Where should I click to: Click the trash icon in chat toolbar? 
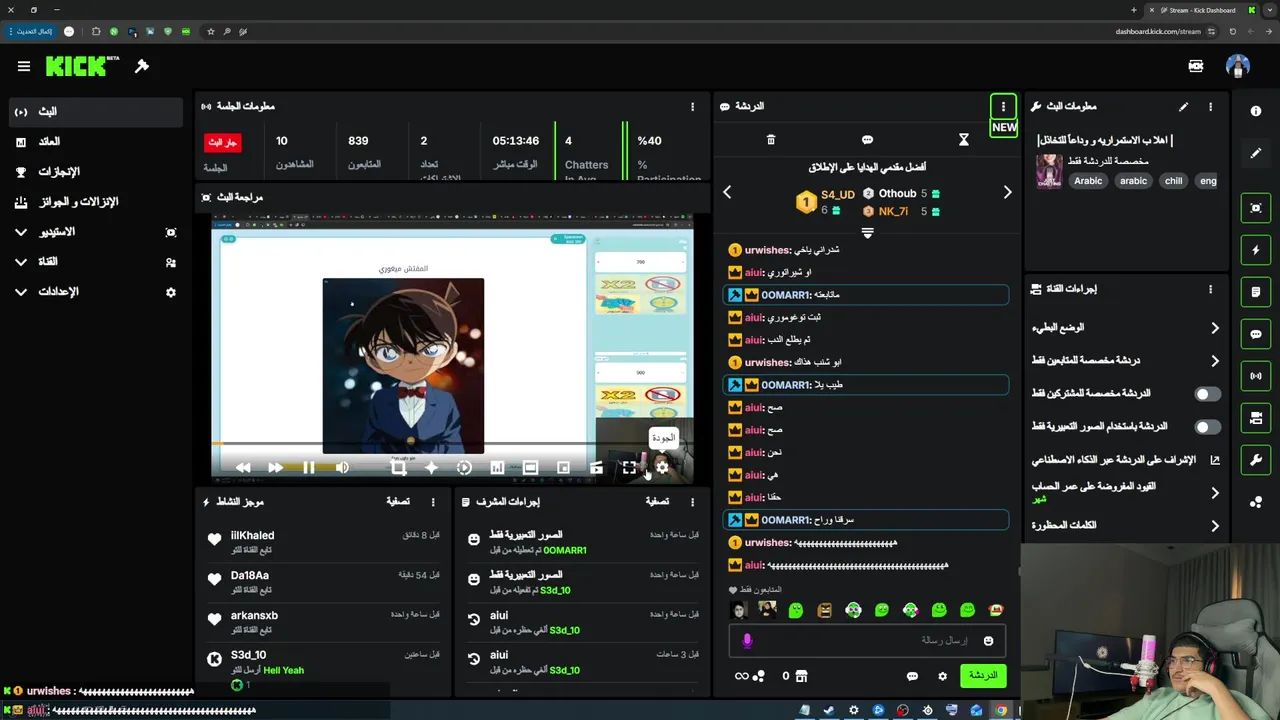[x=771, y=140]
